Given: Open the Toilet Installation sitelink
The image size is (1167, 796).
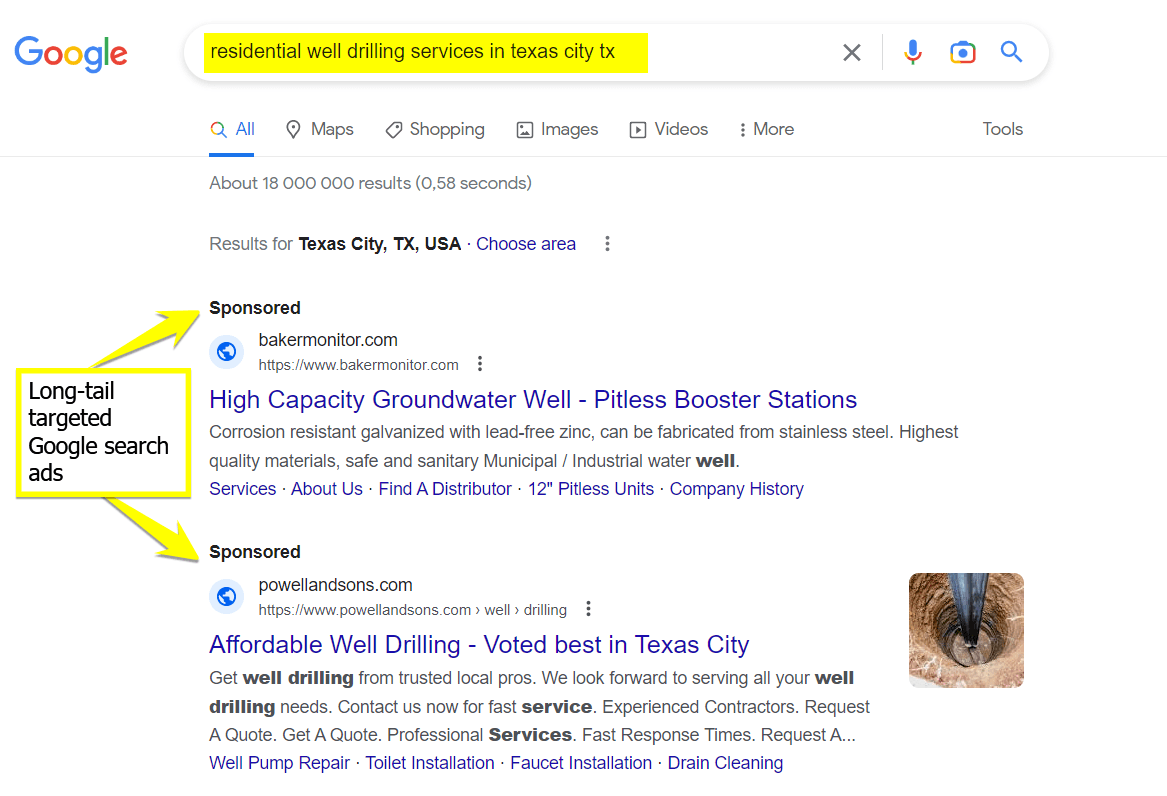Looking at the screenshot, I should click(x=429, y=763).
